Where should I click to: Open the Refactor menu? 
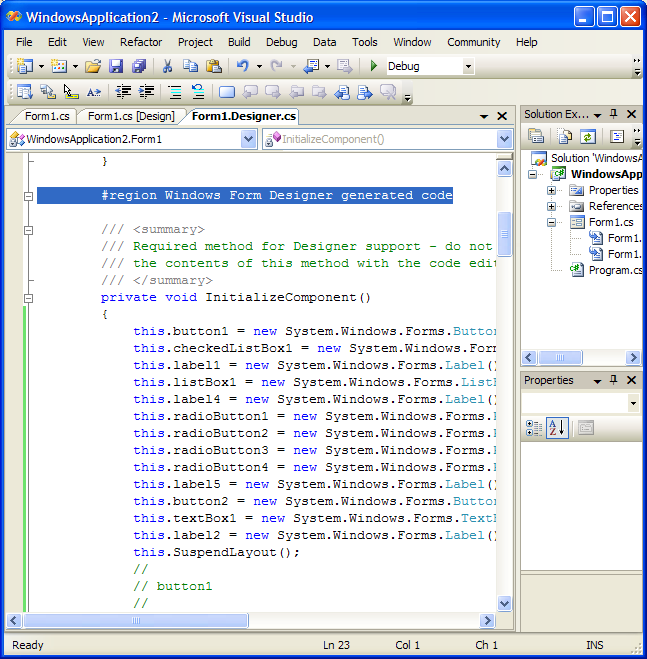(141, 42)
